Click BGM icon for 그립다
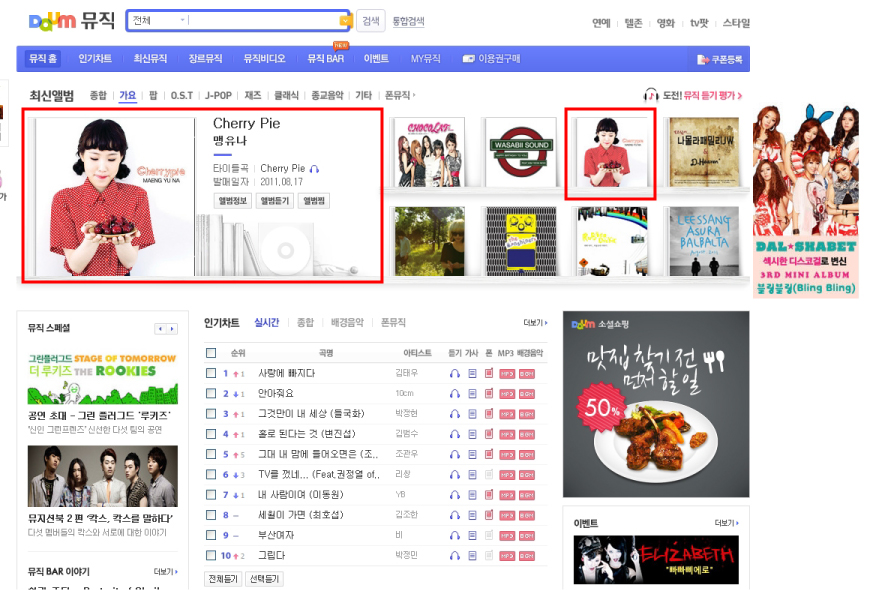873x590 pixels. (x=527, y=556)
